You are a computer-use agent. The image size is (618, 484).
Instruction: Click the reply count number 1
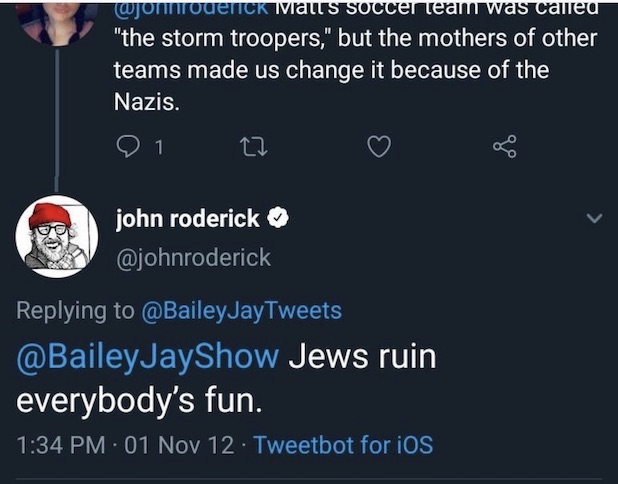tap(160, 148)
